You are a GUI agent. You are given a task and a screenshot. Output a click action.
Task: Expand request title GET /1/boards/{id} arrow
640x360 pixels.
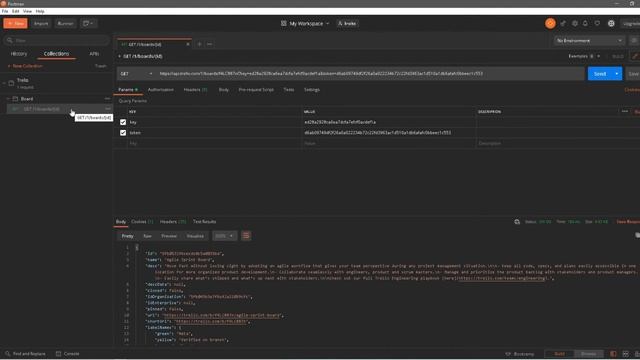119,56
